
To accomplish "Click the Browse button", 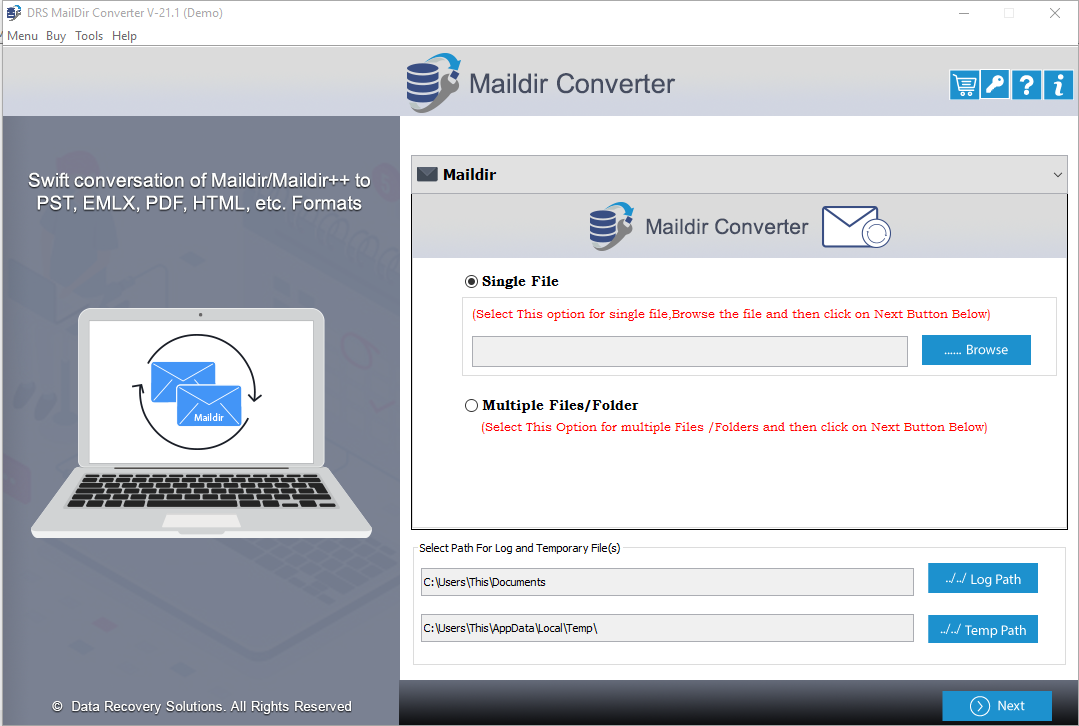I will (x=976, y=349).
